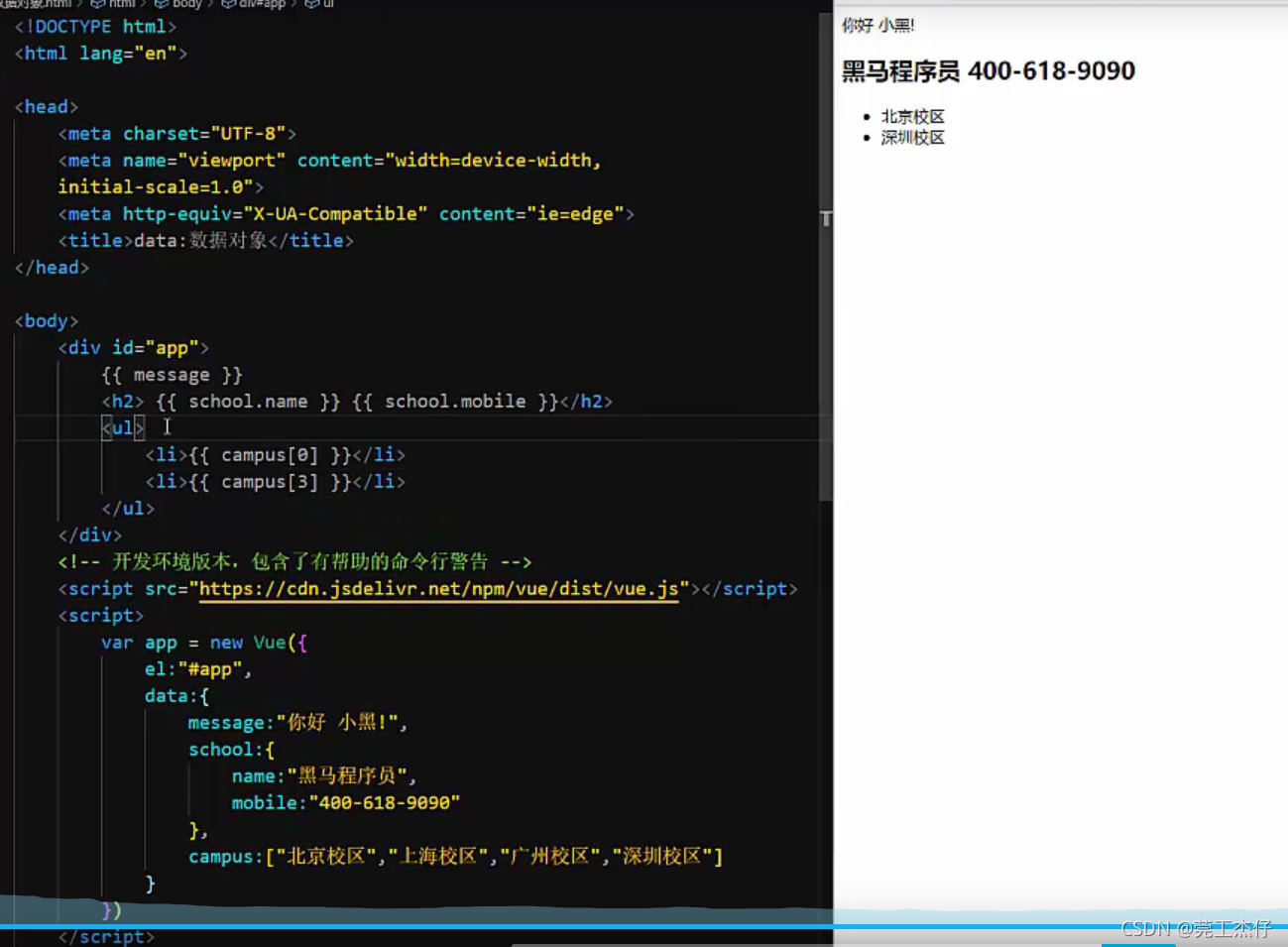Click the editor vertical scrollbar thumb

click(x=826, y=258)
